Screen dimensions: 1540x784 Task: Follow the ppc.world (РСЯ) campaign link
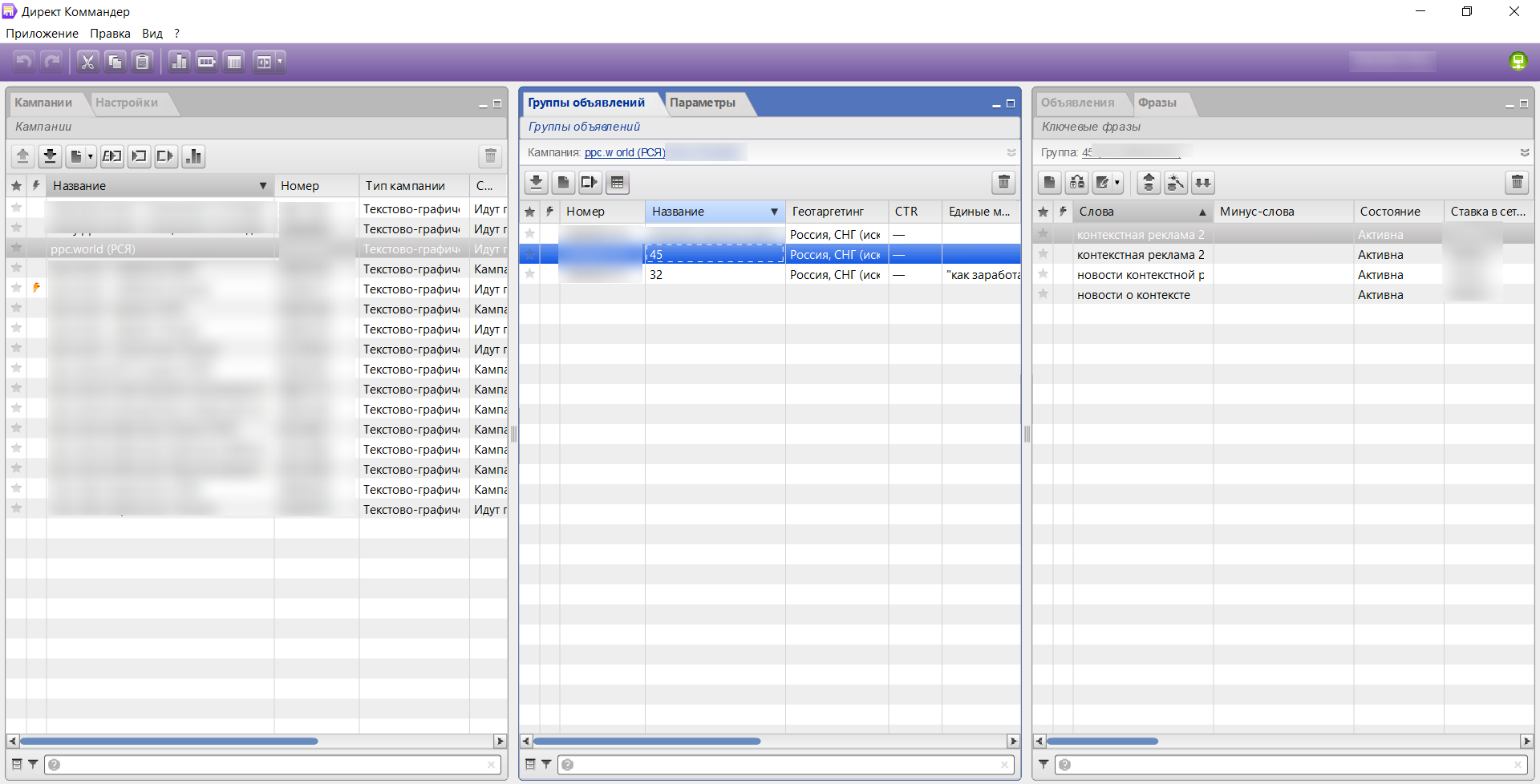coord(624,152)
